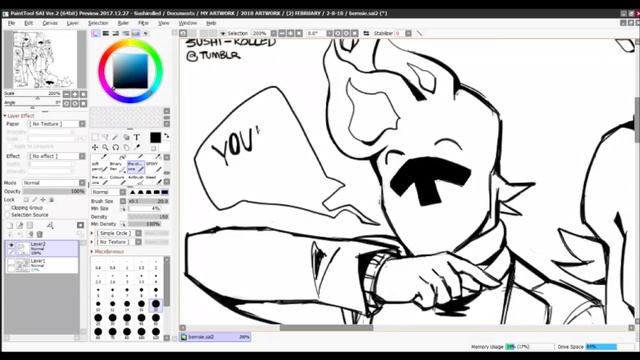The height and width of the screenshot is (360, 640).
Task: Collapse the Layer Effect section
Action: pyautogui.click(x=5, y=116)
